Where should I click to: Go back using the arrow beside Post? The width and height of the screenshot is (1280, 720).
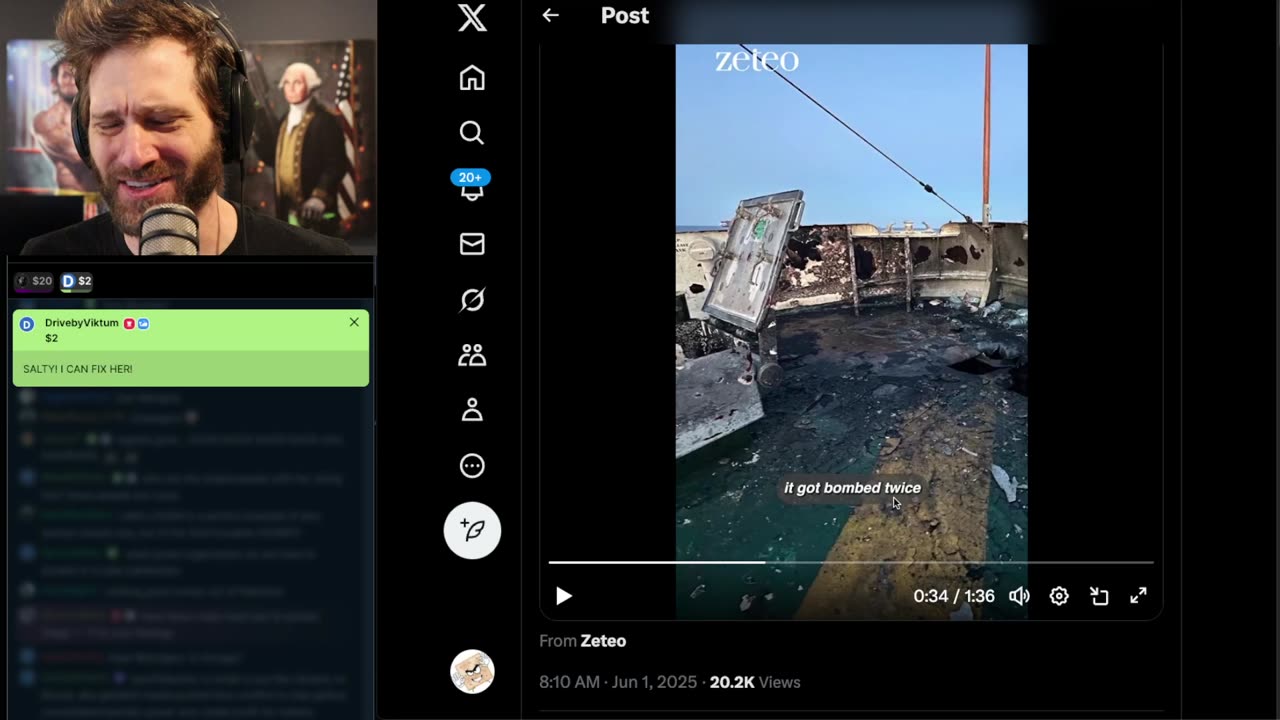coord(550,15)
